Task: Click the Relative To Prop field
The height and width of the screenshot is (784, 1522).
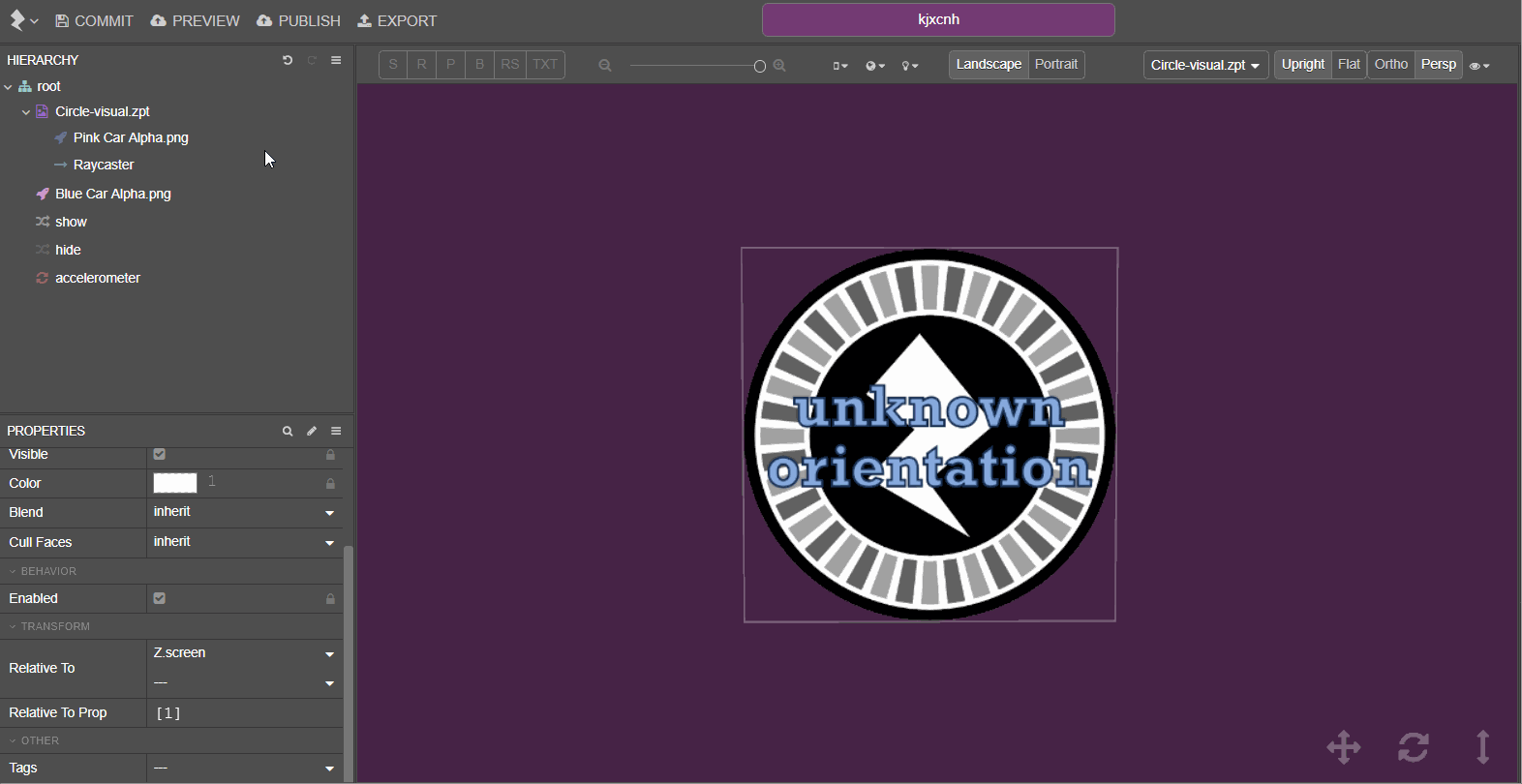Action: click(244, 712)
